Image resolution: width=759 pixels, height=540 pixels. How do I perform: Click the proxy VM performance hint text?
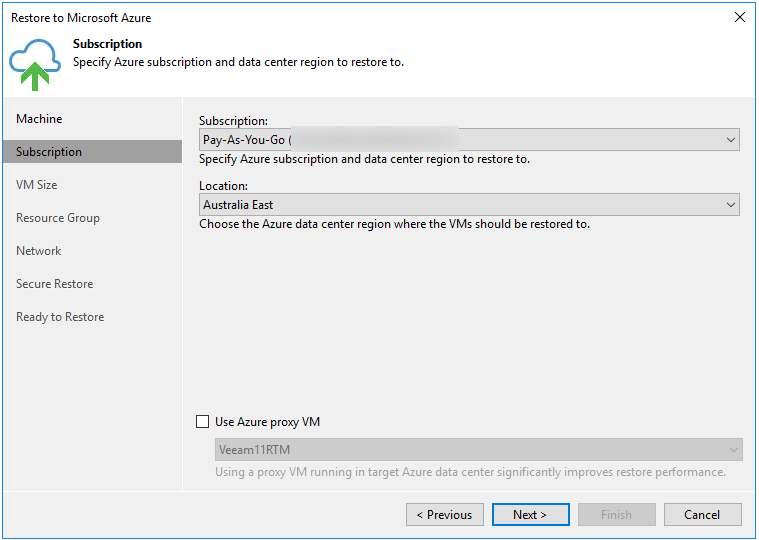470,472
